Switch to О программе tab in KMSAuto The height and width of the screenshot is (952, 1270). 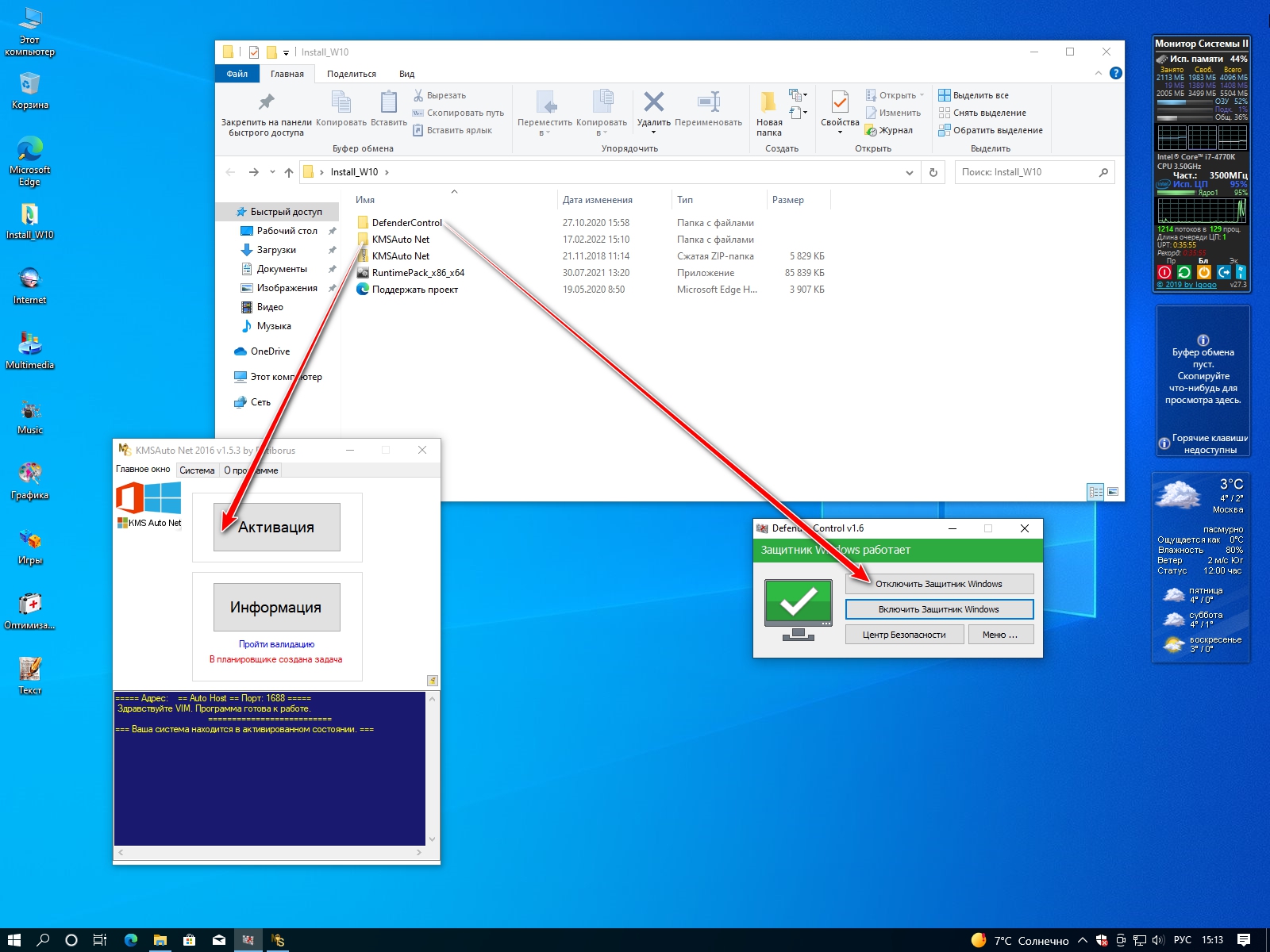click(251, 470)
